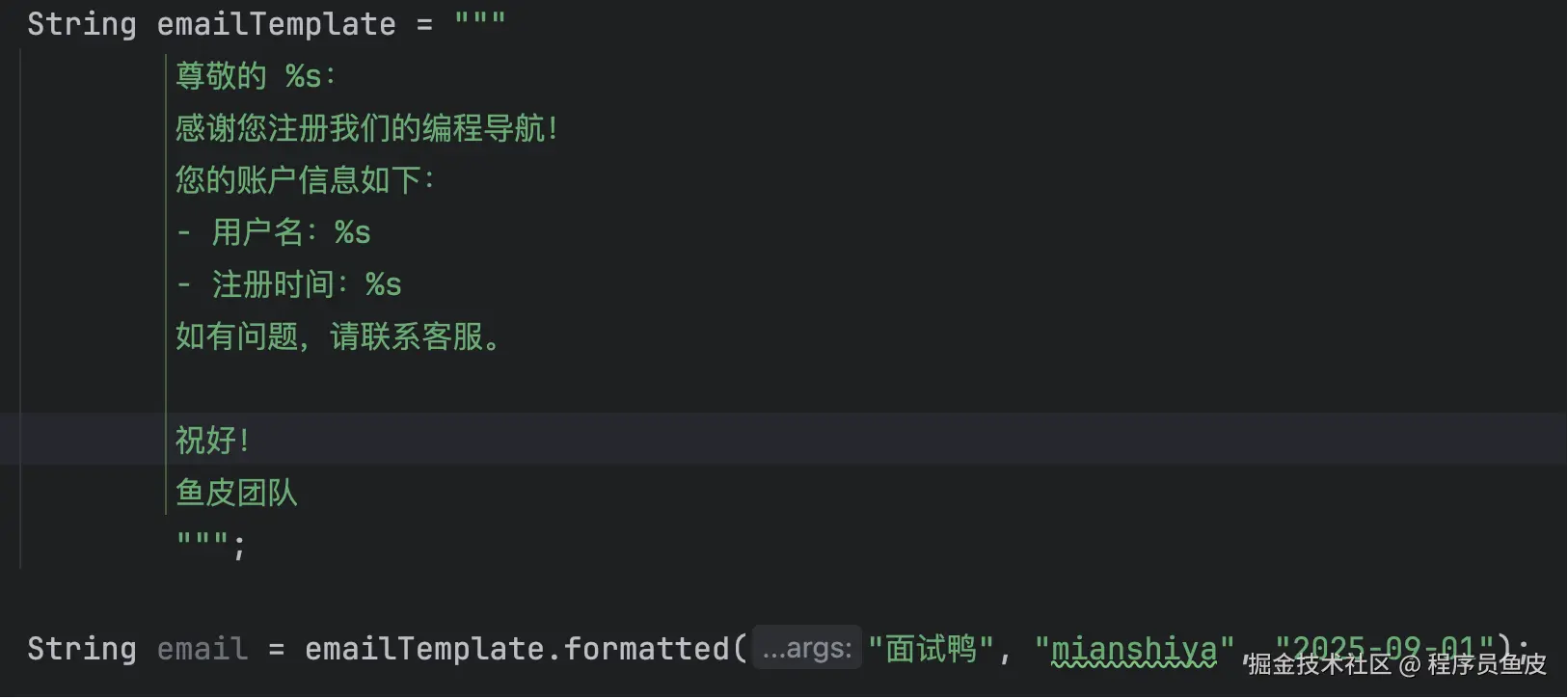Image resolution: width=1568 pixels, height=698 pixels.
Task: Click the grayed-out email variable name
Action: [203, 649]
